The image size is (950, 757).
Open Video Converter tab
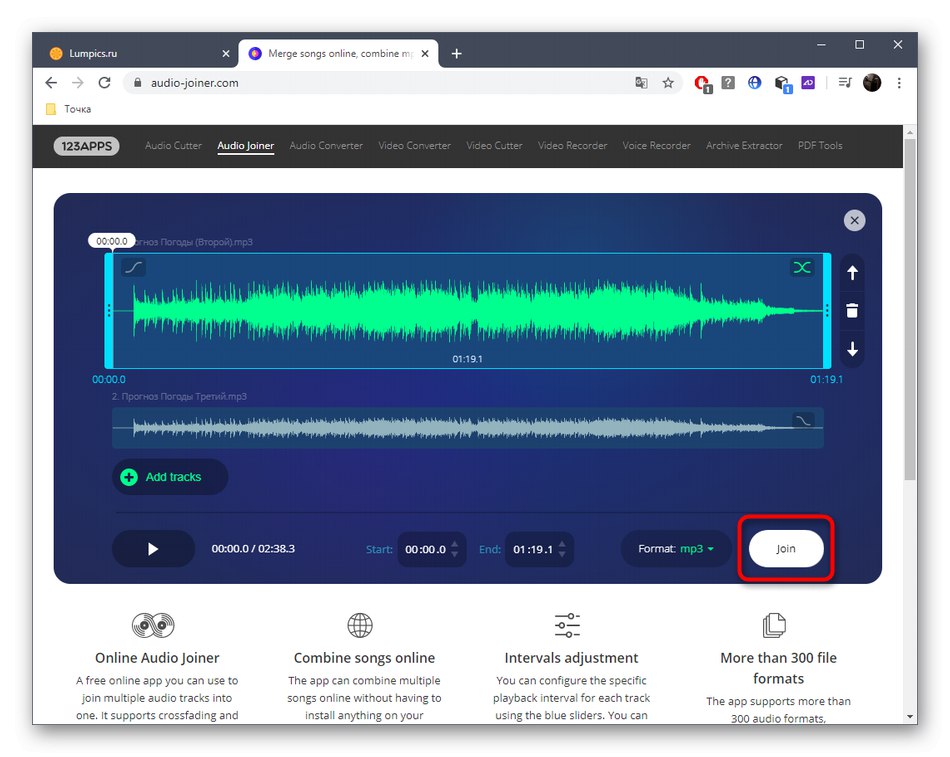tap(414, 145)
